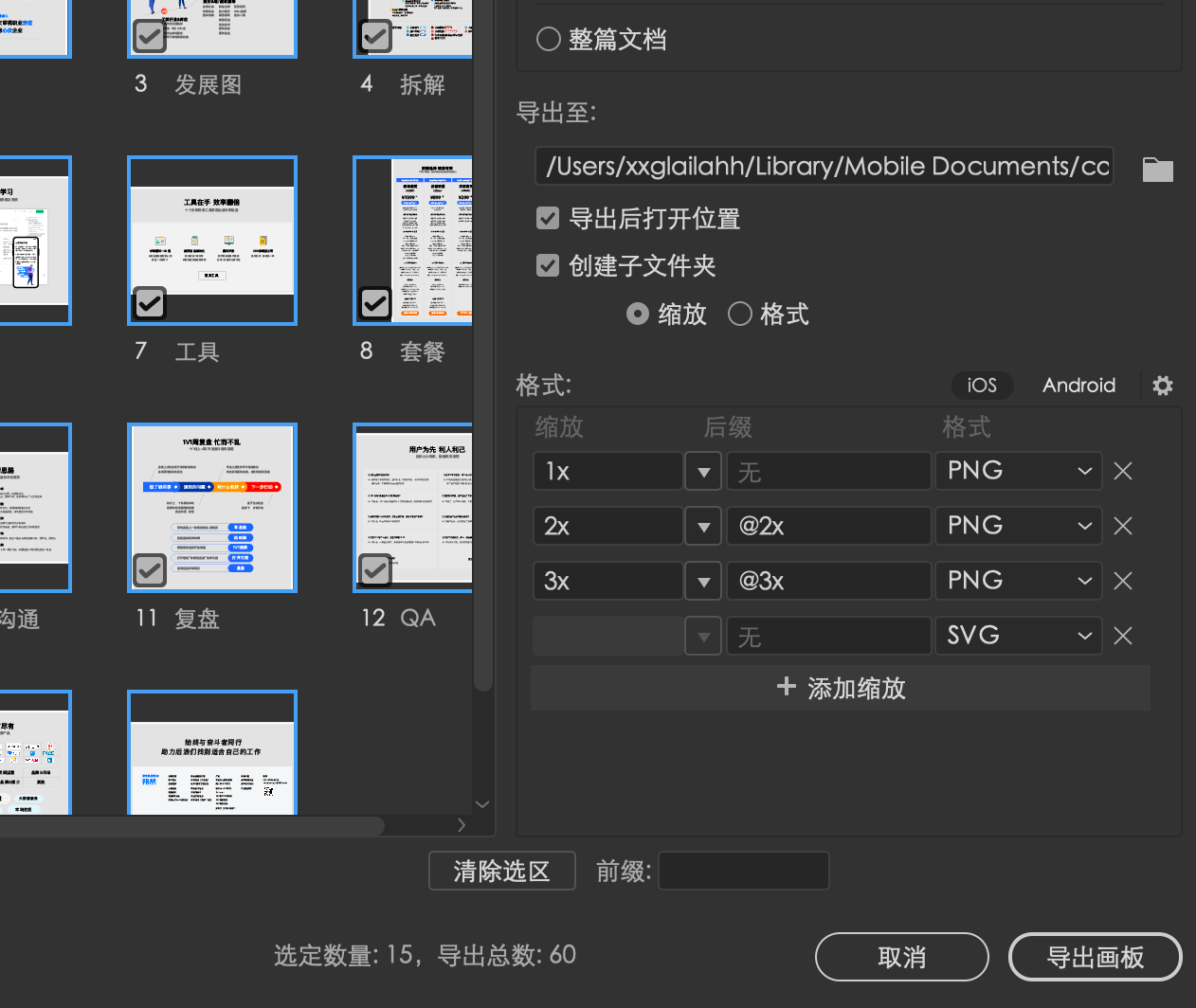Select the 缩放 radio button
This screenshot has width=1196, height=1008.
(638, 314)
